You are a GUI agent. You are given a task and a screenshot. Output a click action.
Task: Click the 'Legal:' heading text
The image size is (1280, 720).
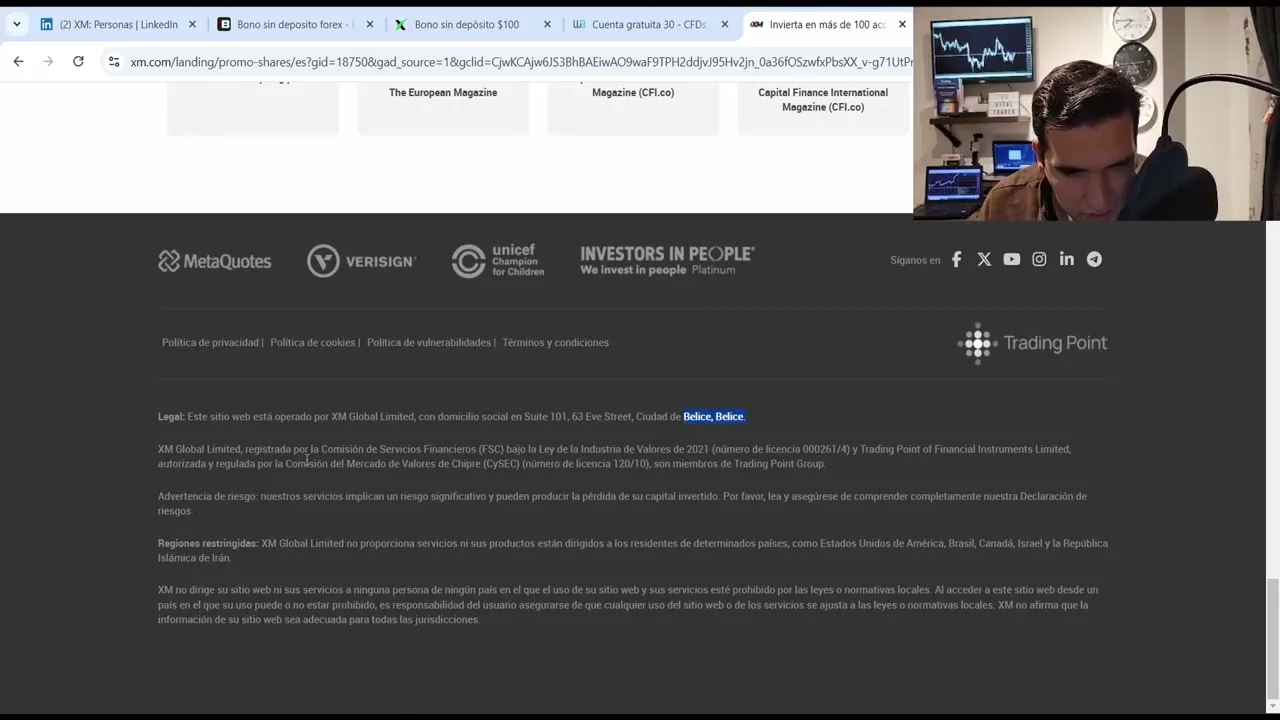pyautogui.click(x=171, y=416)
